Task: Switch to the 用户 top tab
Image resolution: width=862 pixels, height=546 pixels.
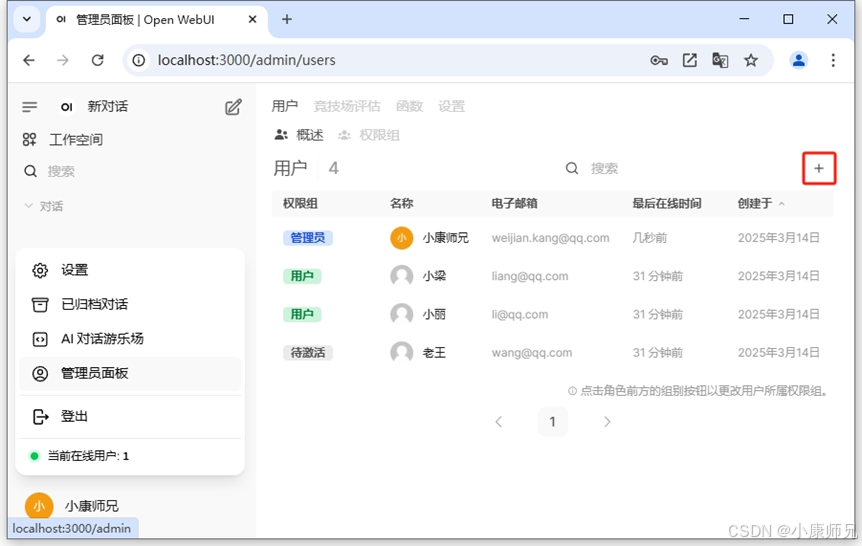Action: (x=285, y=106)
